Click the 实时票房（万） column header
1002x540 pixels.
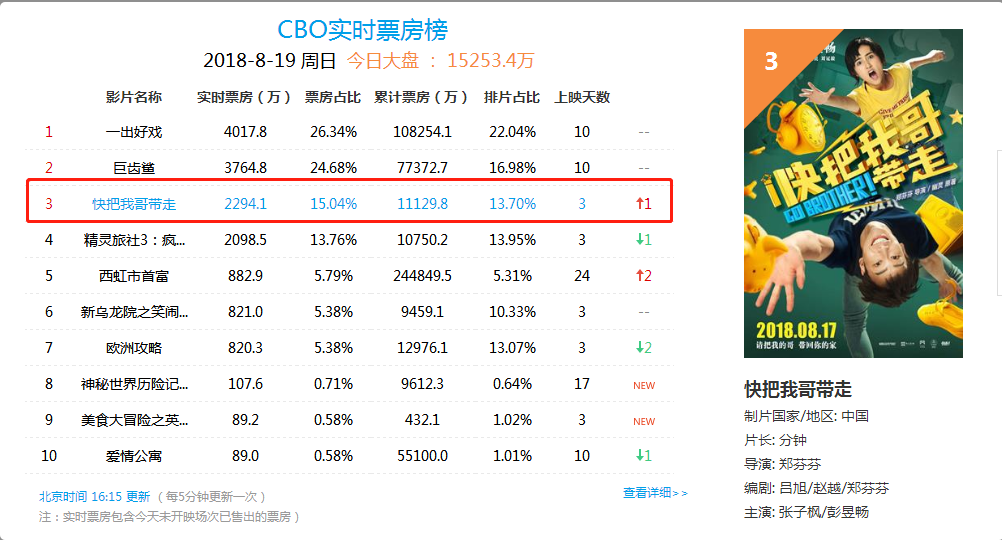tap(243, 97)
